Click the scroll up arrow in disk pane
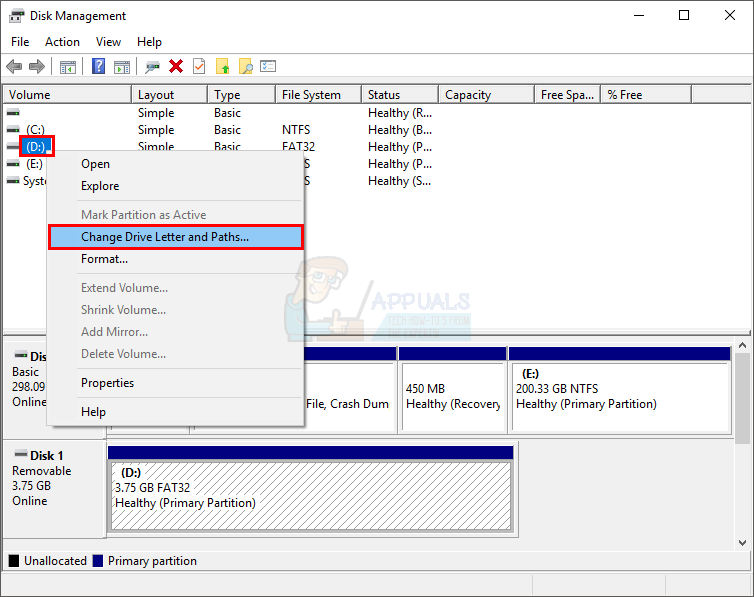Image resolution: width=754 pixels, height=597 pixels. coord(742,345)
